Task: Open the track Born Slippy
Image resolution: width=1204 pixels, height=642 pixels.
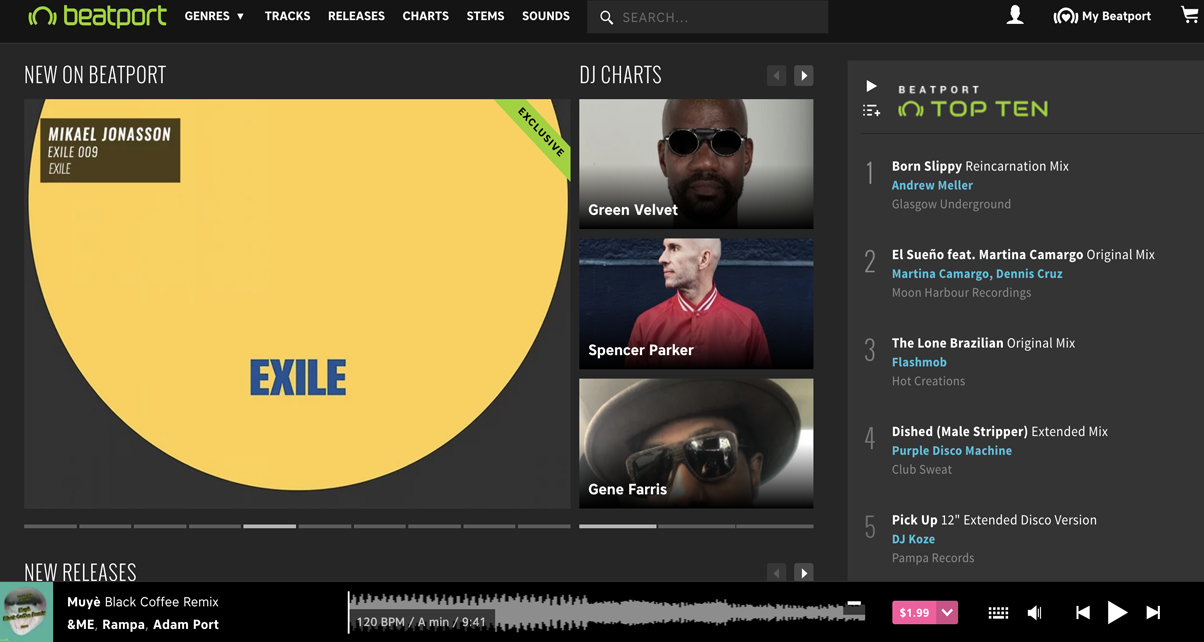Action: coord(927,166)
